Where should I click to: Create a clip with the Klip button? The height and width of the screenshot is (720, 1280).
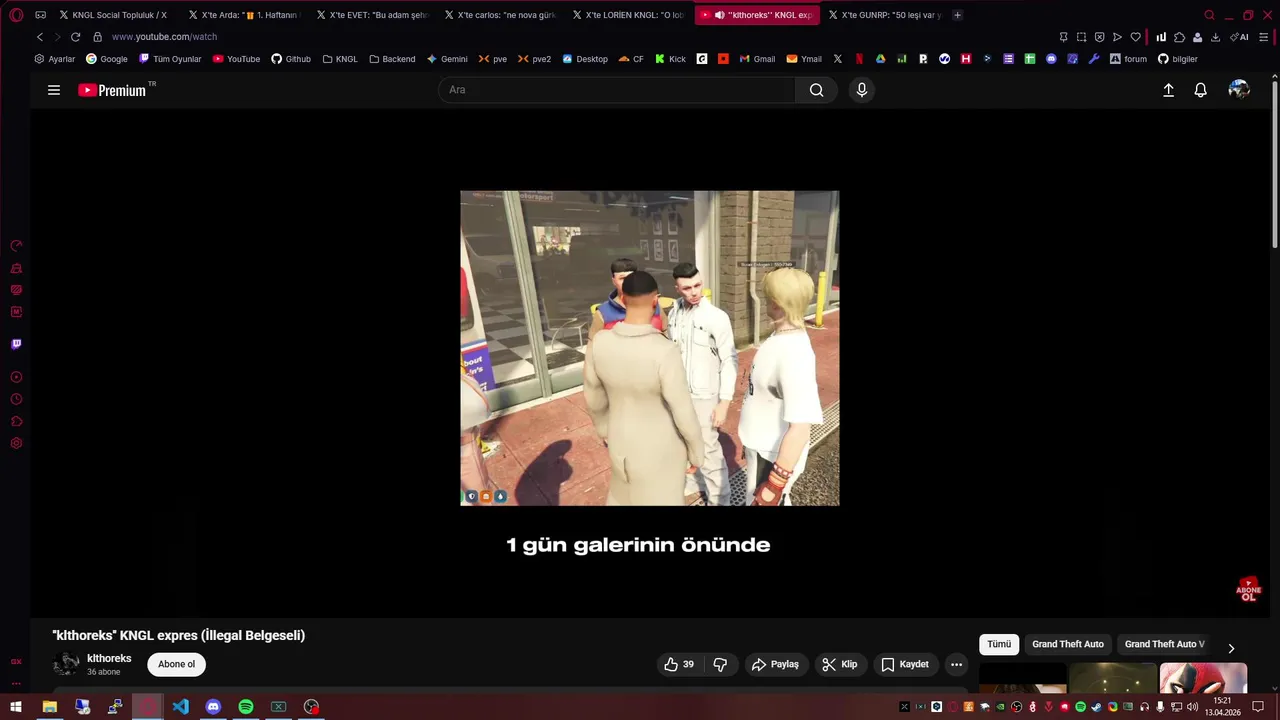click(x=840, y=664)
